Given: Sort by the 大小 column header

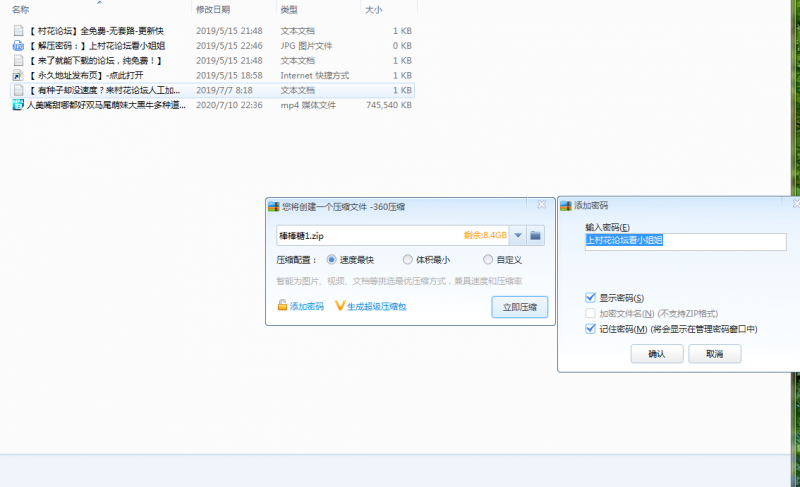Looking at the screenshot, I should click(373, 9).
